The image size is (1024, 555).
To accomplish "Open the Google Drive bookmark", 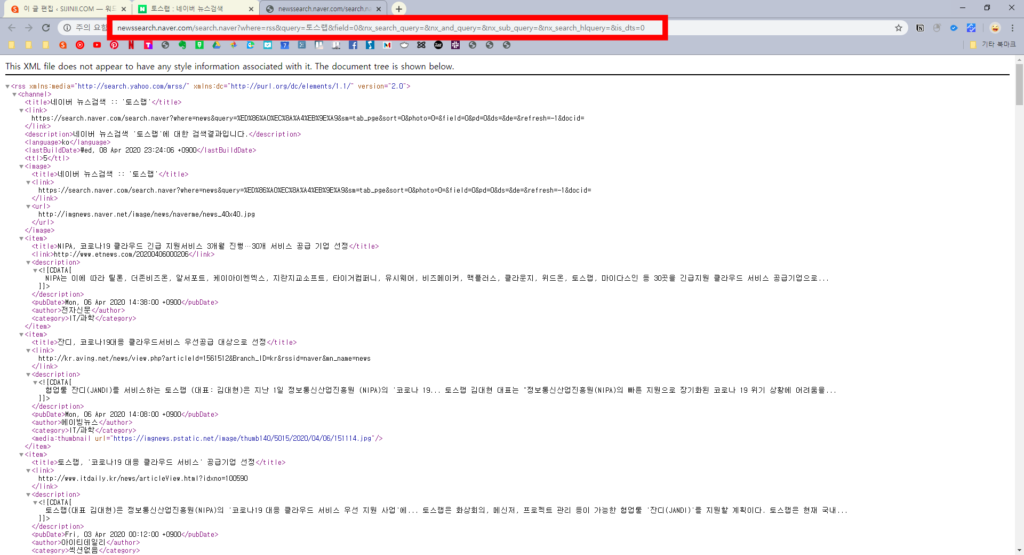I will pos(216,45).
